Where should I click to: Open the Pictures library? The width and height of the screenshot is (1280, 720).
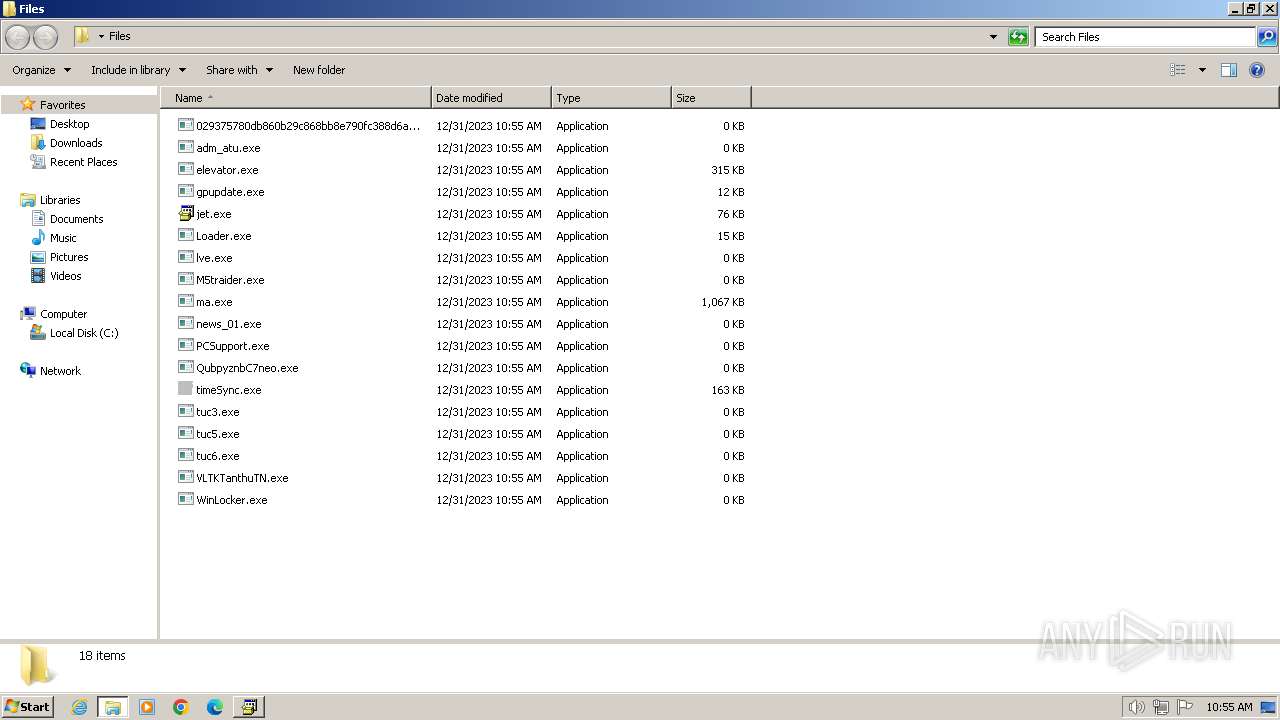point(69,257)
